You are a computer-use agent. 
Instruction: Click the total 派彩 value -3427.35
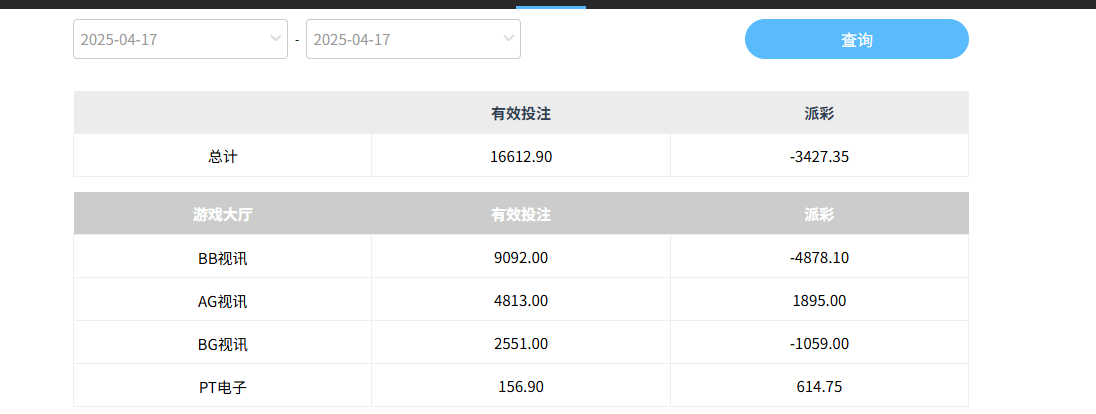[819, 157]
